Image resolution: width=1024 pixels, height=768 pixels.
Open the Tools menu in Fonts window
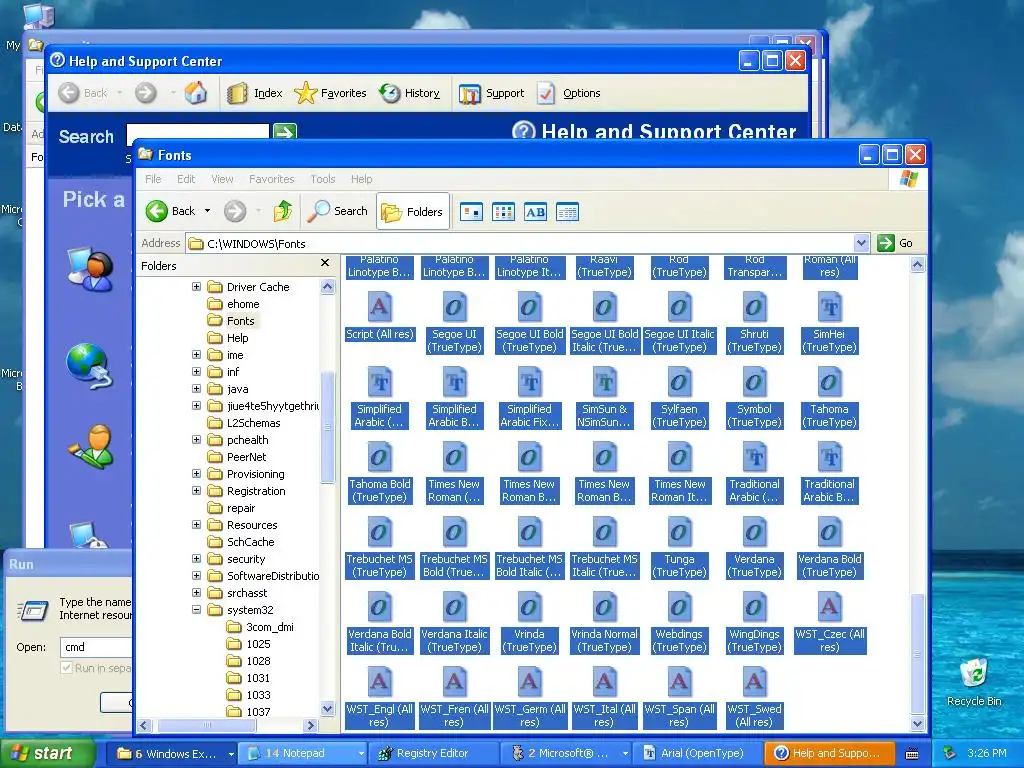(323, 179)
